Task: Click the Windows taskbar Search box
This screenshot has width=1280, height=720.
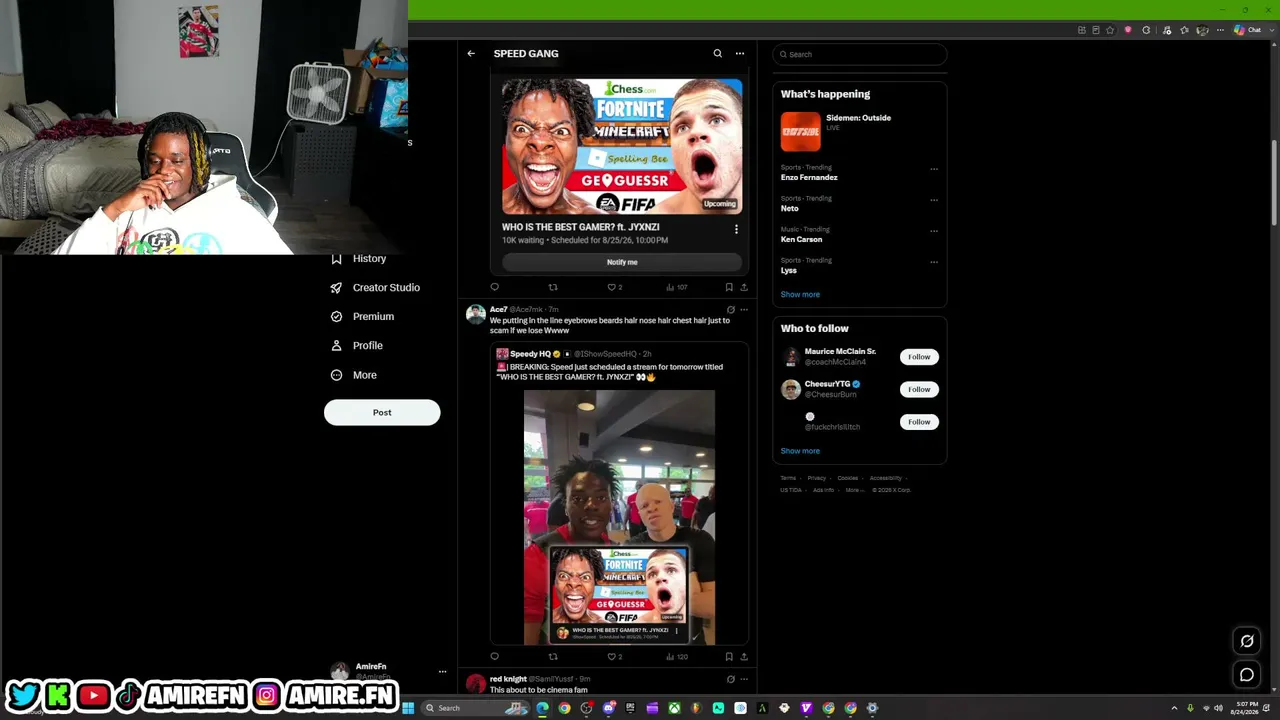Action: (473, 708)
